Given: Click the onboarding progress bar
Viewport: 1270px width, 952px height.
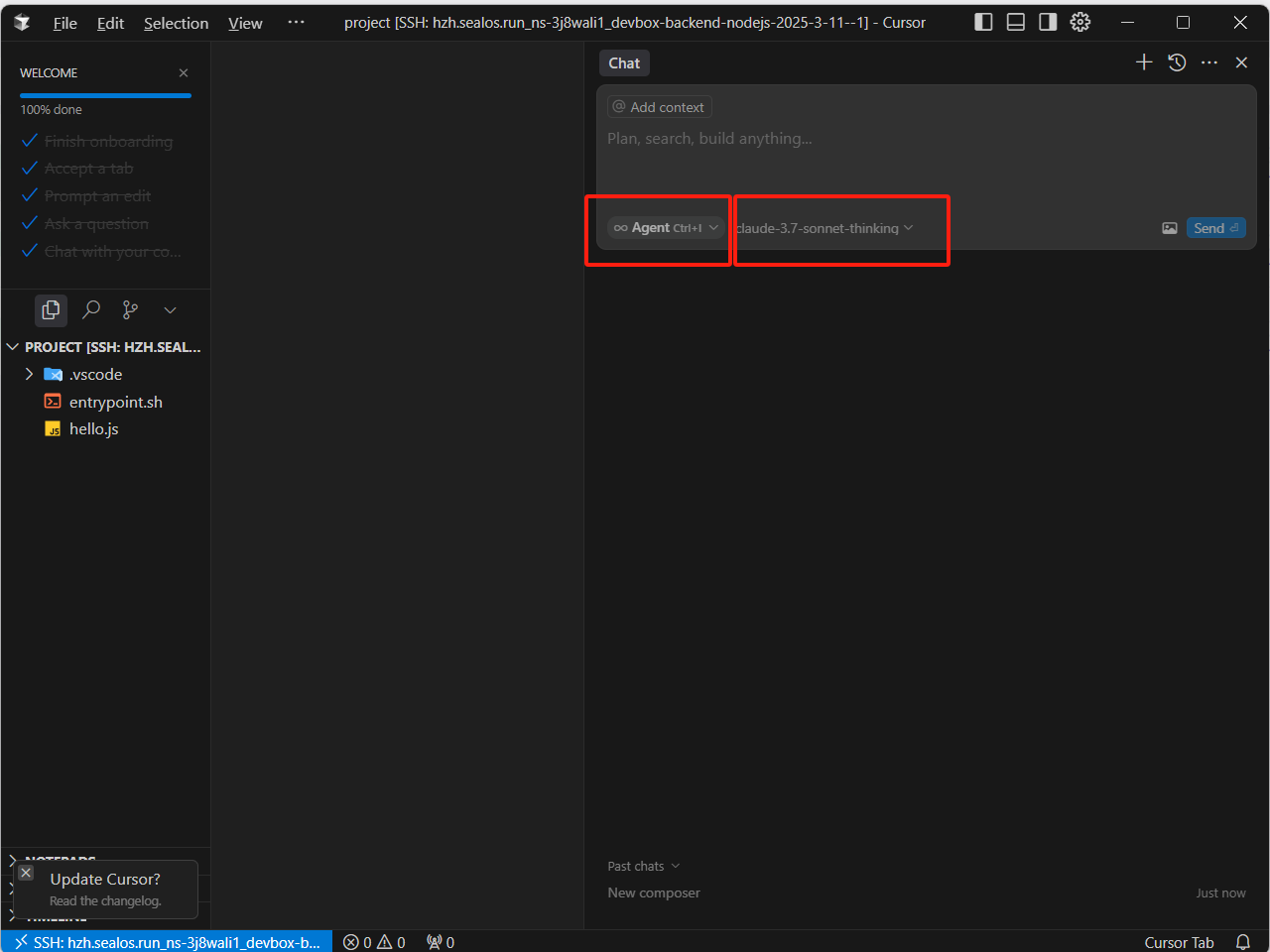Looking at the screenshot, I should 105,95.
